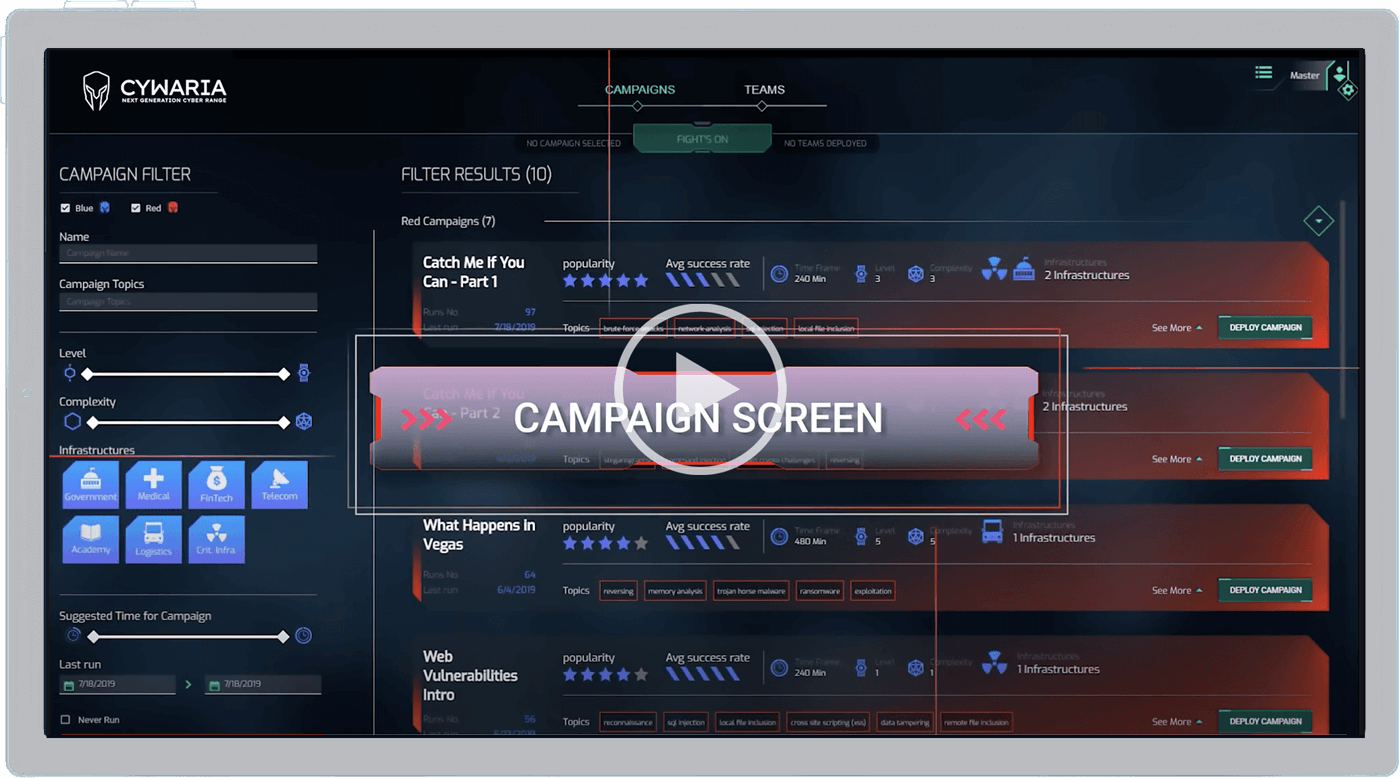This screenshot has width=1400, height=778.
Task: Click the 'memory analysis' topic tag
Action: tap(676, 591)
